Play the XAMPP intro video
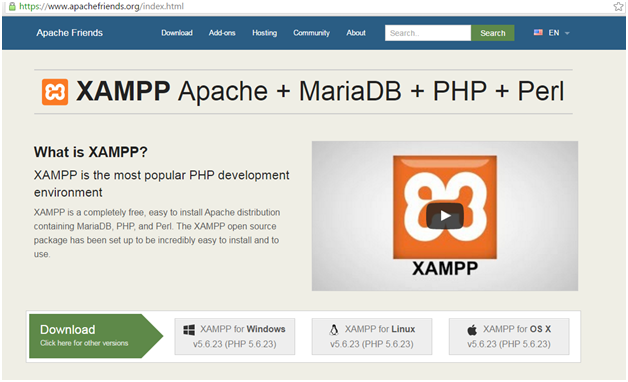The width and height of the screenshot is (628, 382). (445, 216)
